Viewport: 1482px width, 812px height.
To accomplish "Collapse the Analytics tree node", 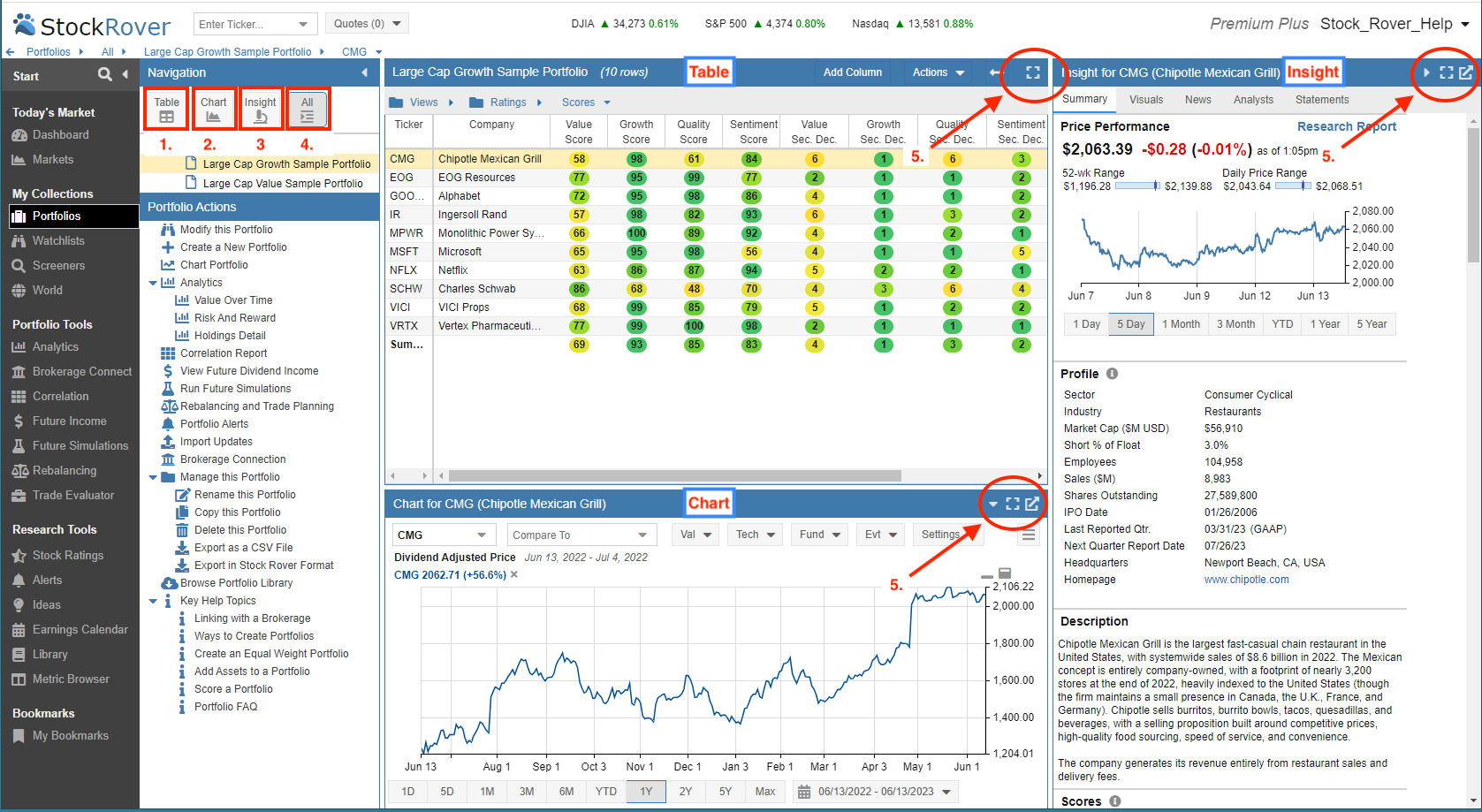I will [153, 284].
